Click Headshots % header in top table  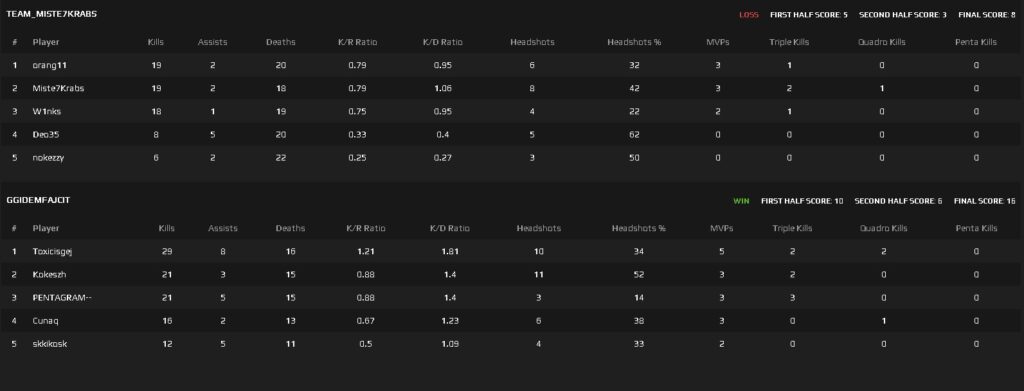(x=633, y=42)
